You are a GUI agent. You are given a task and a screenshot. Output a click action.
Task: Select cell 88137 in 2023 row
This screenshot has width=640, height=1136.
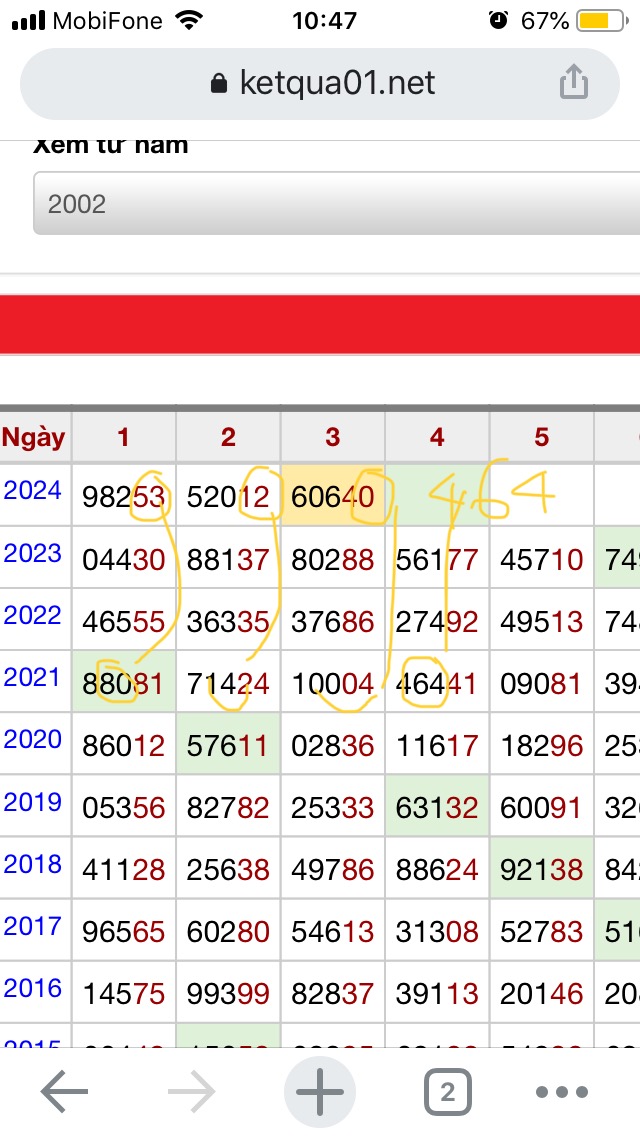click(x=228, y=559)
